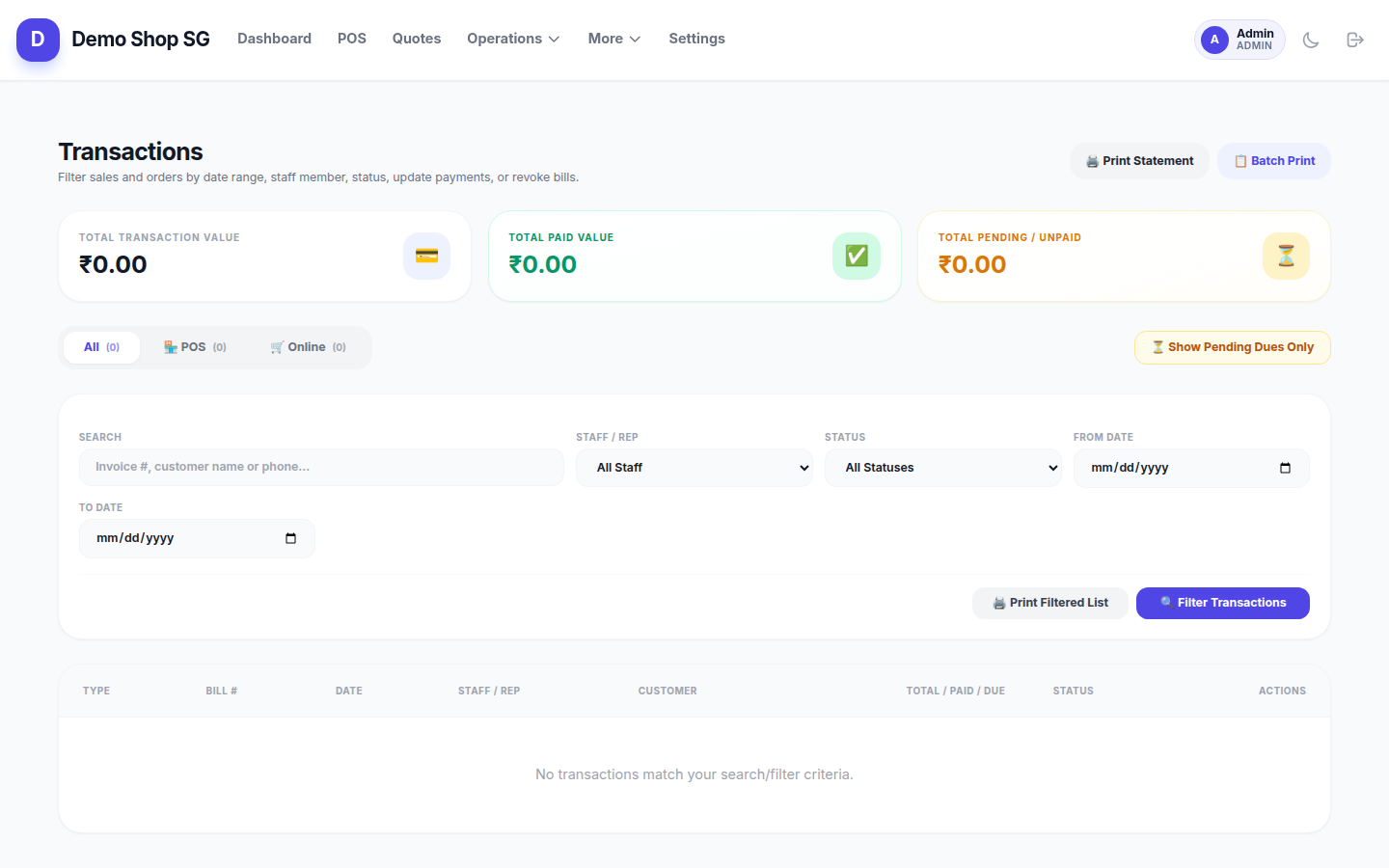Switch to Online transactions tab

[x=308, y=347]
